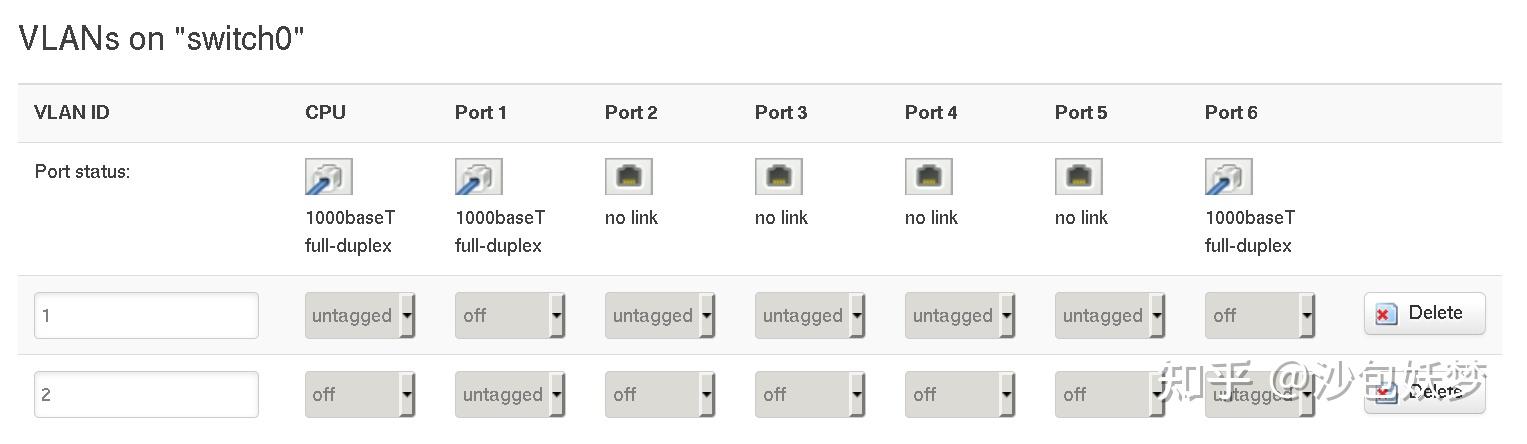
Task: Focus the VLAN ID 1 input field
Action: [146, 316]
